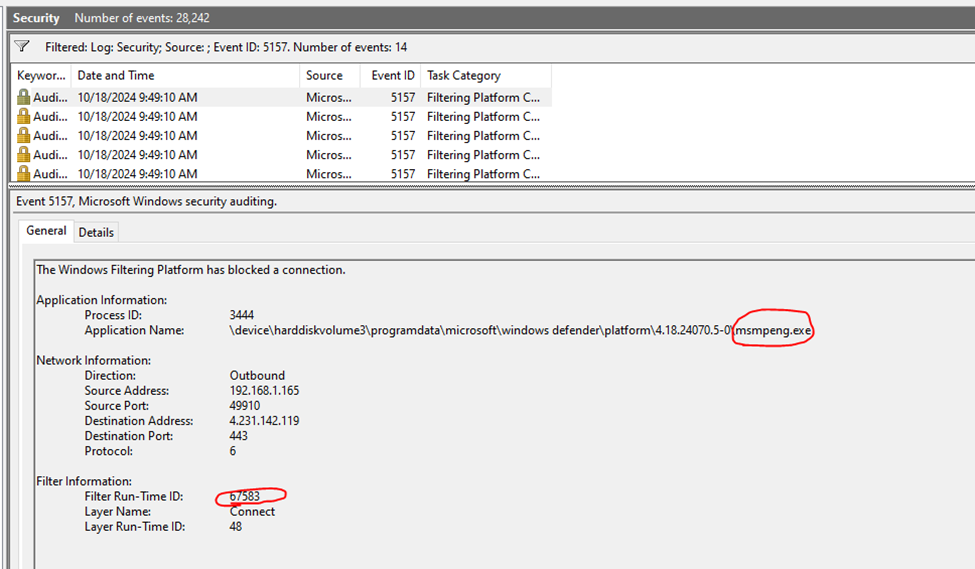Click the 'Filtered: Log: Security' filter description

(226, 47)
